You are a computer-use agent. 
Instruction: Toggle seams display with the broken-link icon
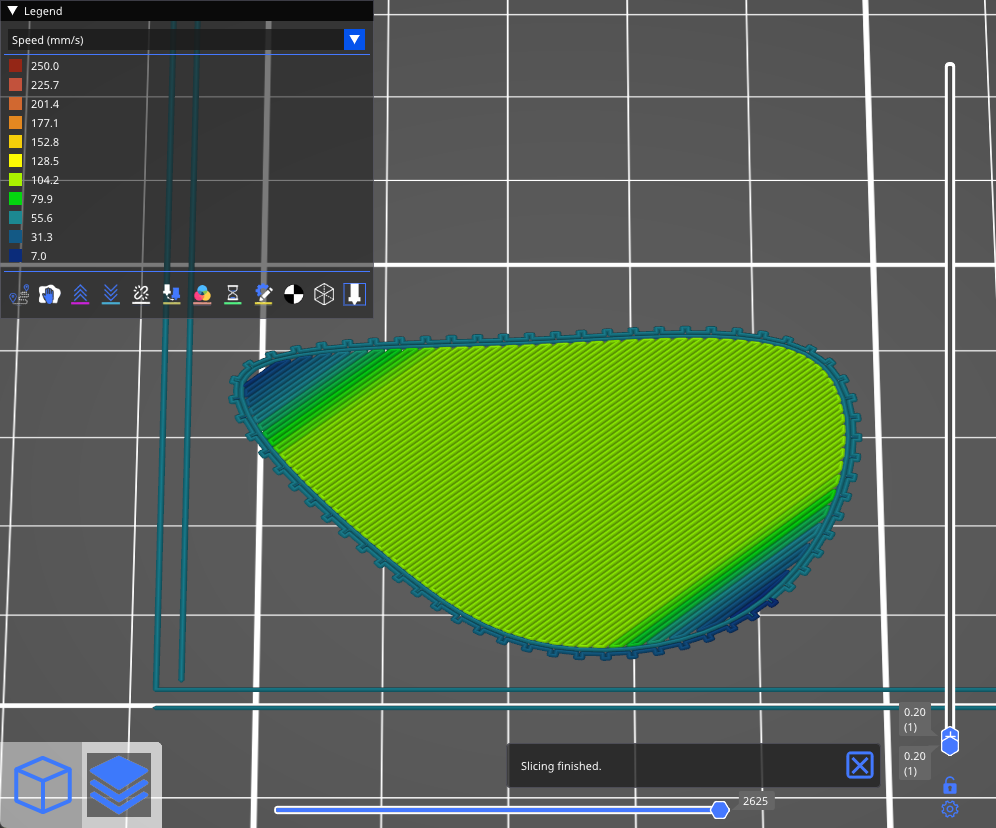tap(141, 294)
